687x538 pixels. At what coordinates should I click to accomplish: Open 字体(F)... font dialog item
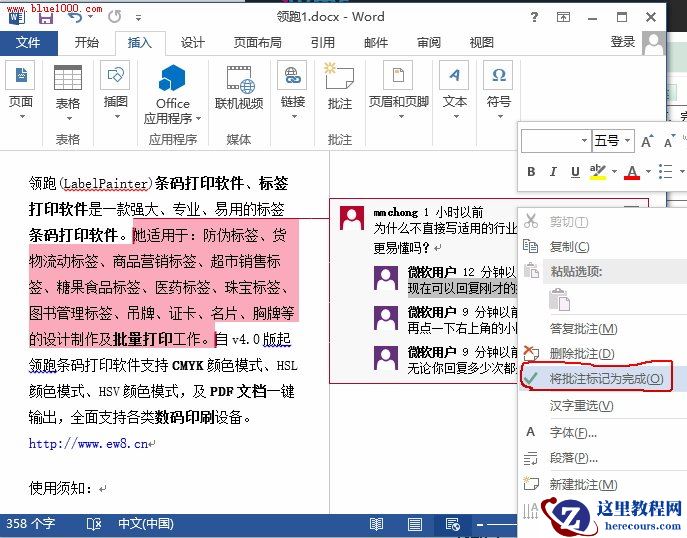(573, 433)
